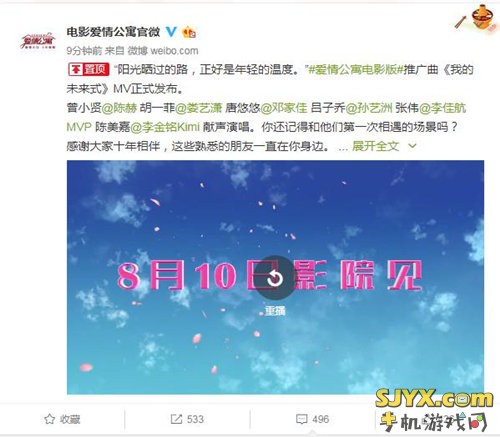Open the @娄艺潇 mention link

198,108
